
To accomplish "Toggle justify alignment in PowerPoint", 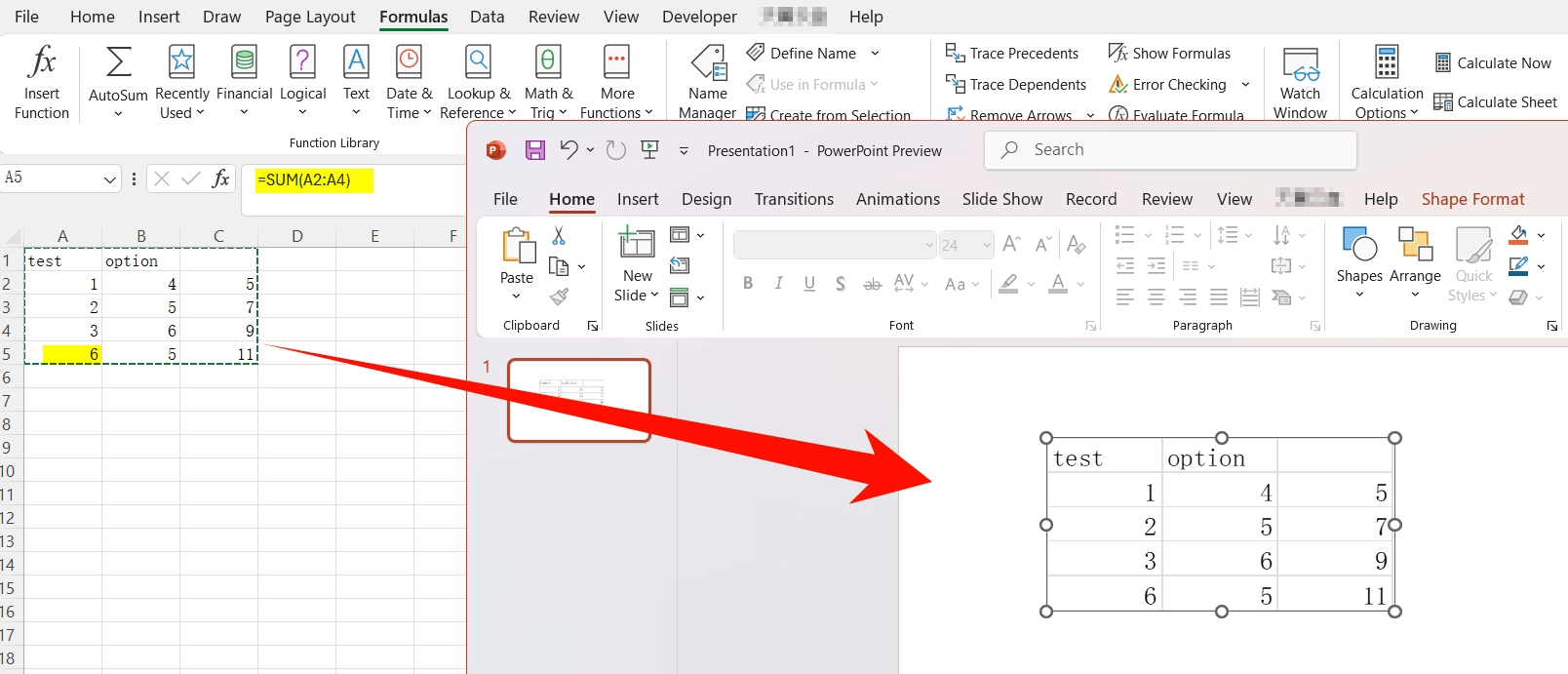I will [x=1219, y=297].
